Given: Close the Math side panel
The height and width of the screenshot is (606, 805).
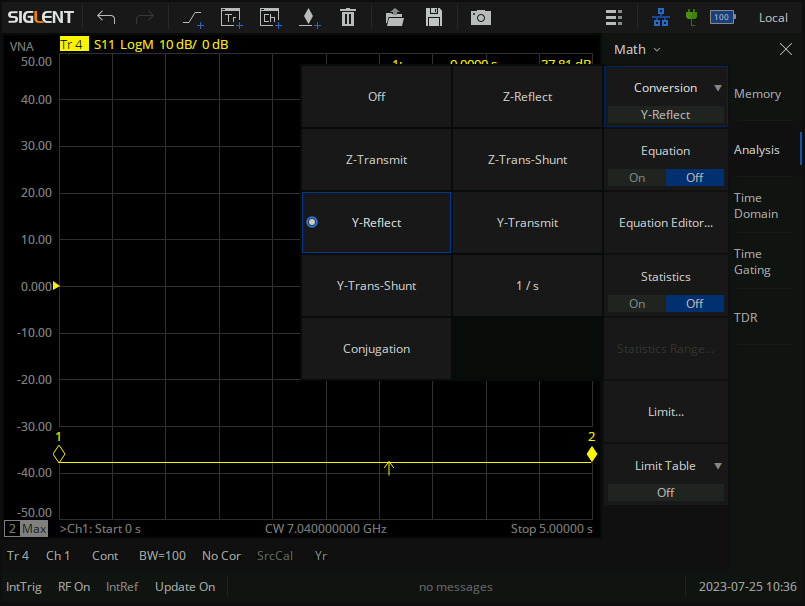Looking at the screenshot, I should (x=785, y=49).
